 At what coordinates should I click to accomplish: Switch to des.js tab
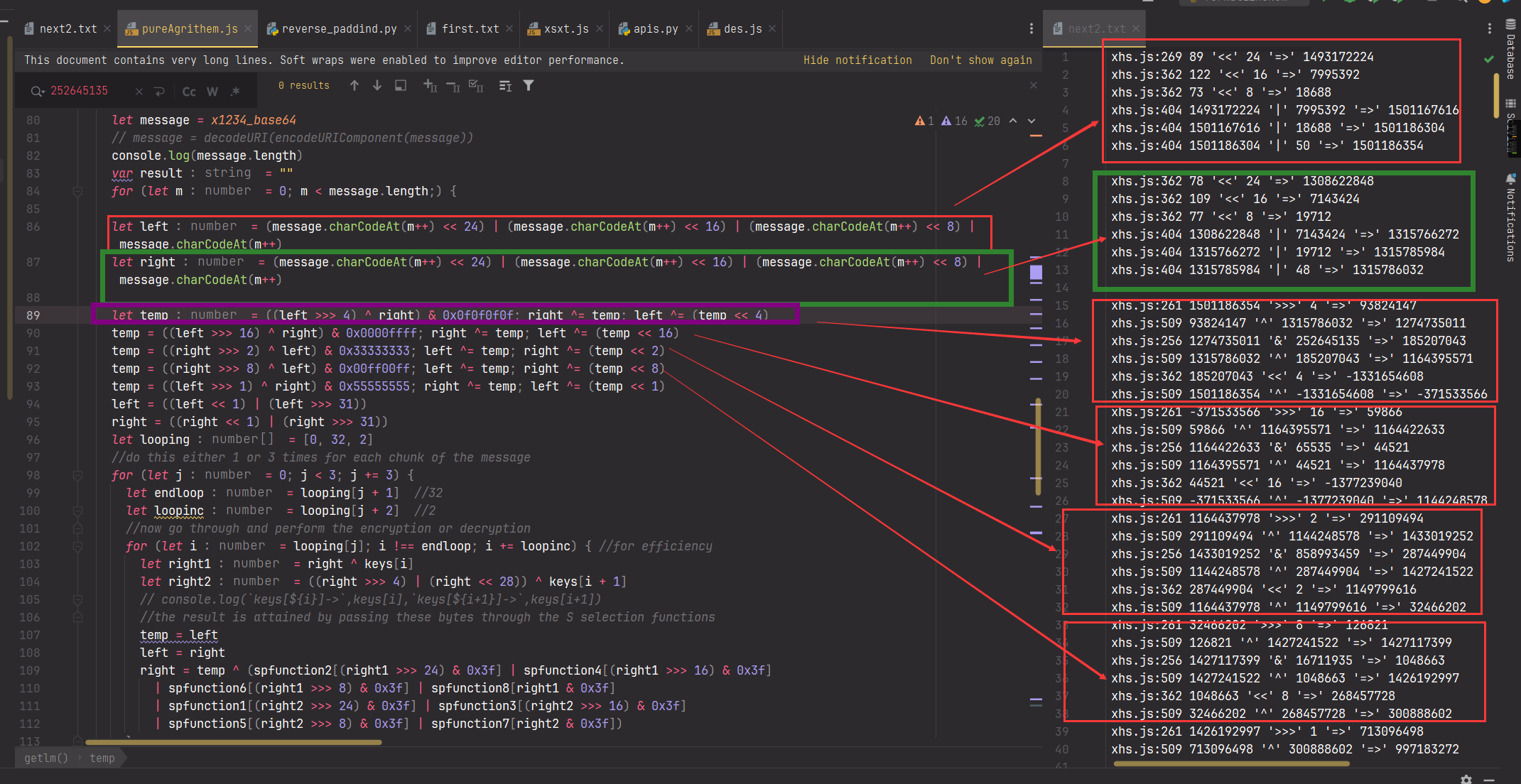click(742, 28)
